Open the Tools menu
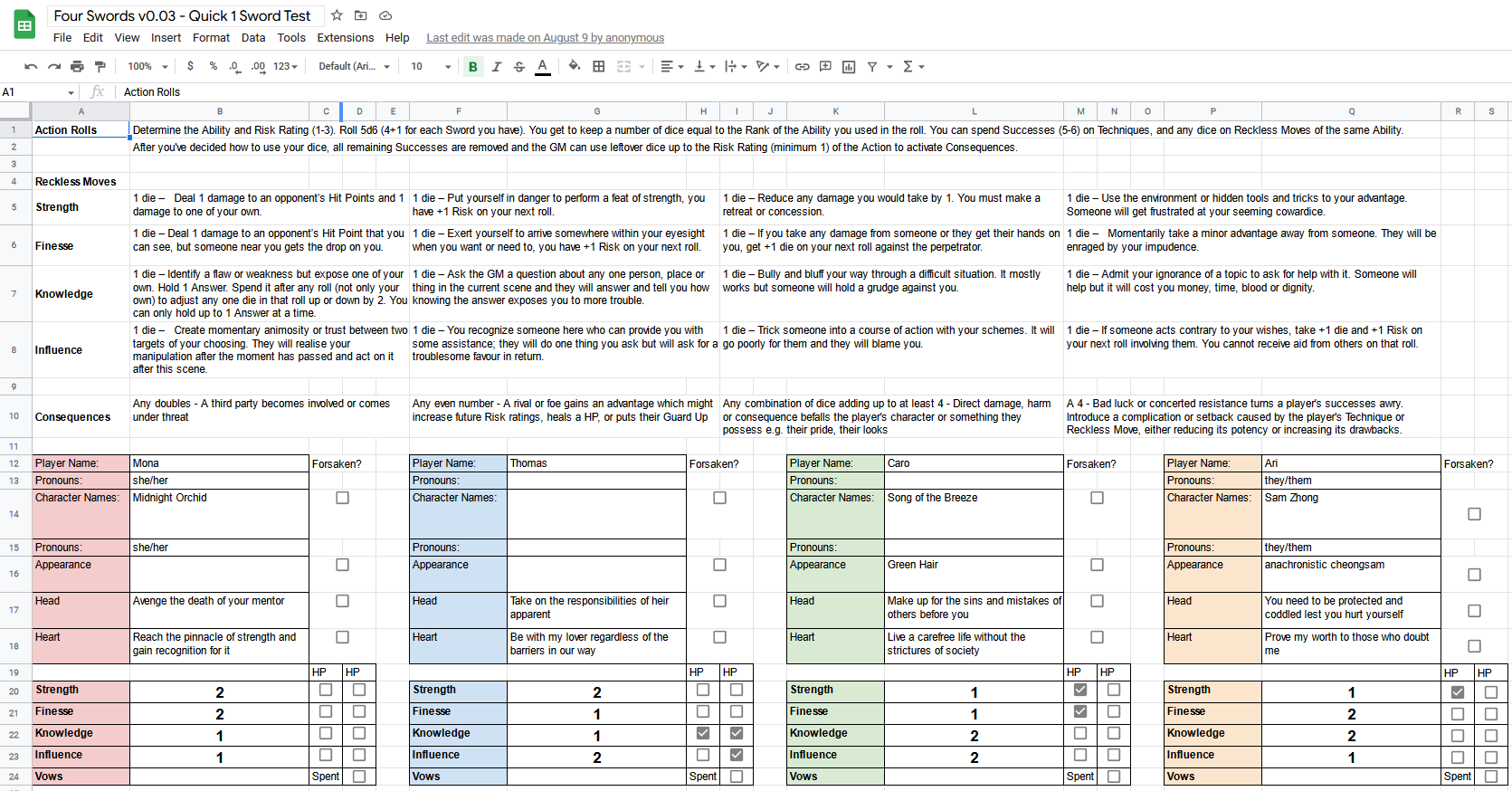Viewport: 1512px width, 791px height. [x=291, y=38]
